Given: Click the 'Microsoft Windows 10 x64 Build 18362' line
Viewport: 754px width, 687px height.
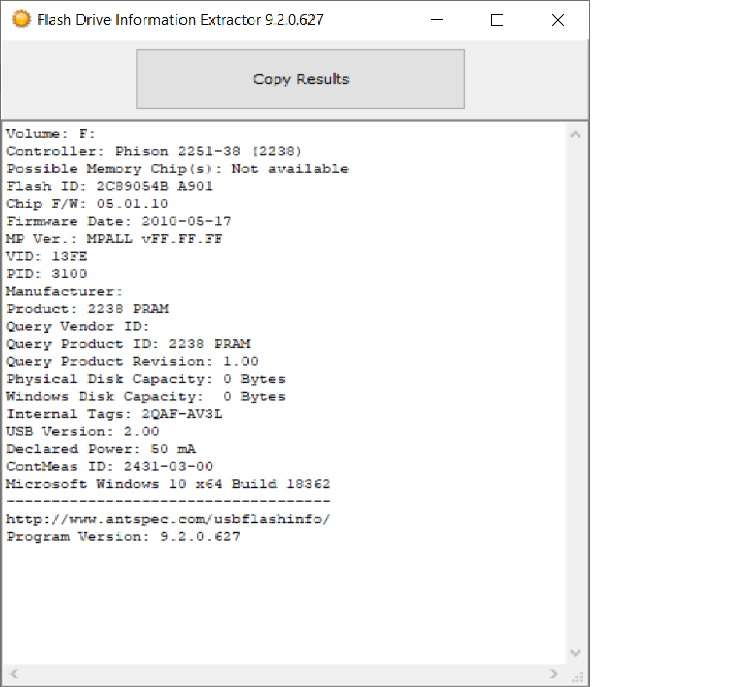Looking at the screenshot, I should 168,484.
